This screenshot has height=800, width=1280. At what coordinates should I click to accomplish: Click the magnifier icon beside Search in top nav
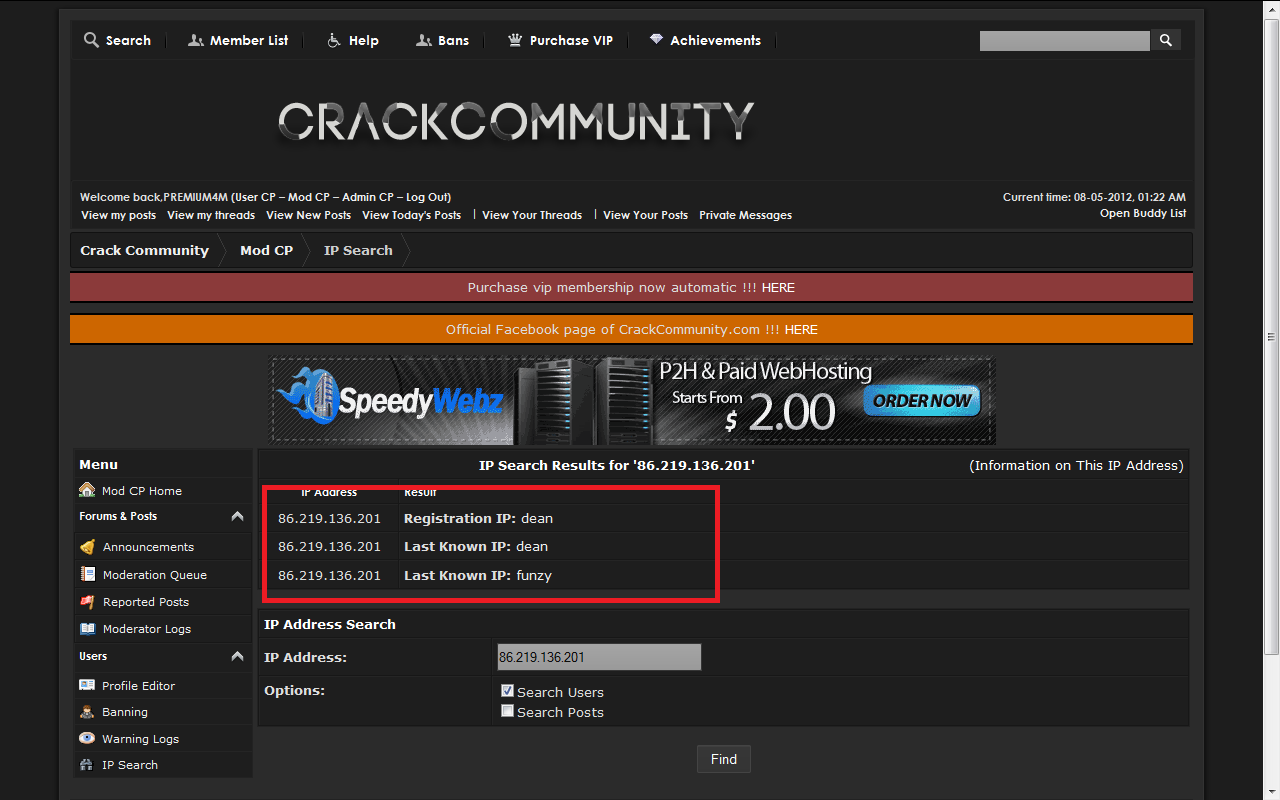[x=91, y=40]
